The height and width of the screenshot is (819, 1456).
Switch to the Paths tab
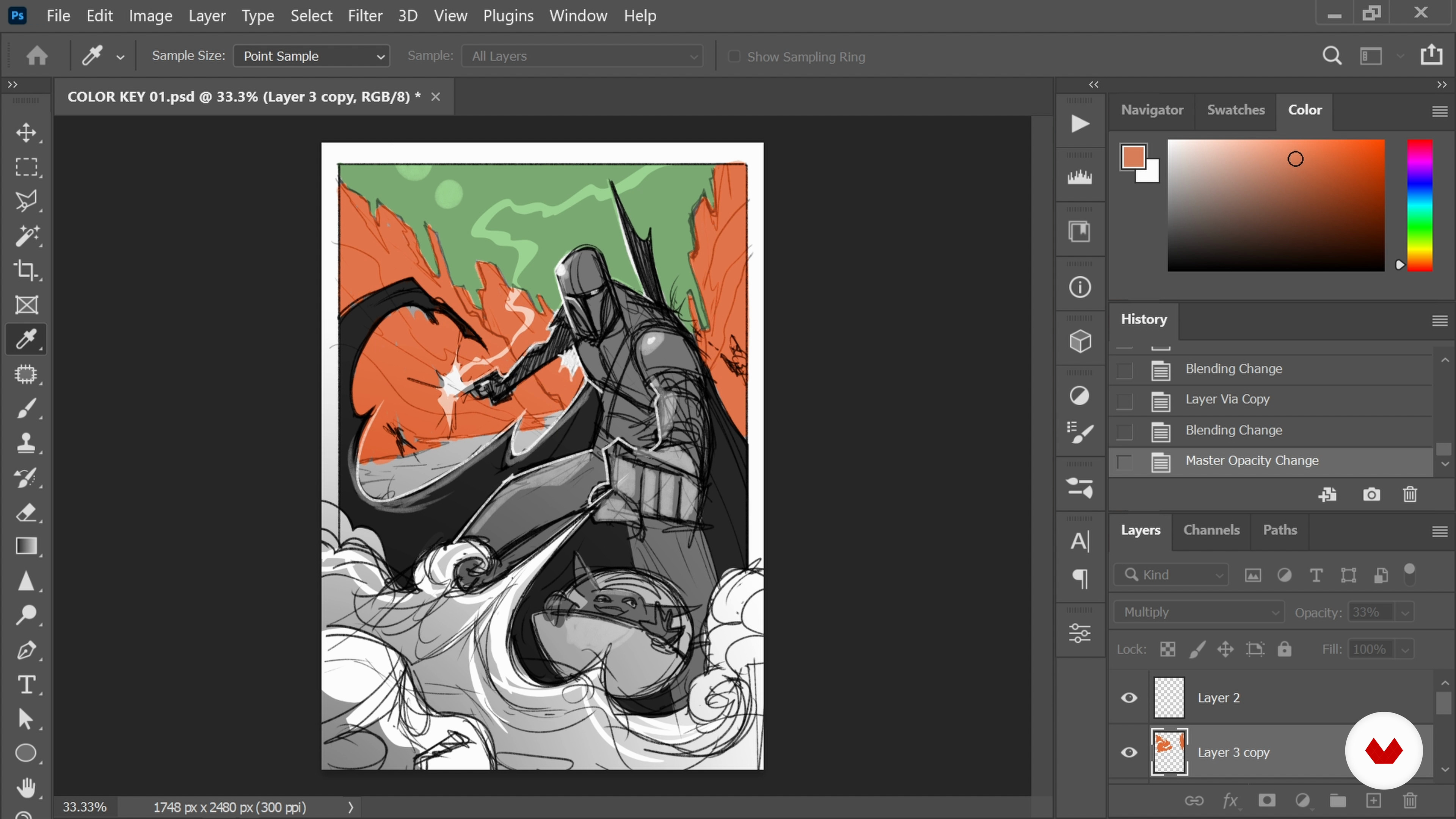tap(1280, 530)
